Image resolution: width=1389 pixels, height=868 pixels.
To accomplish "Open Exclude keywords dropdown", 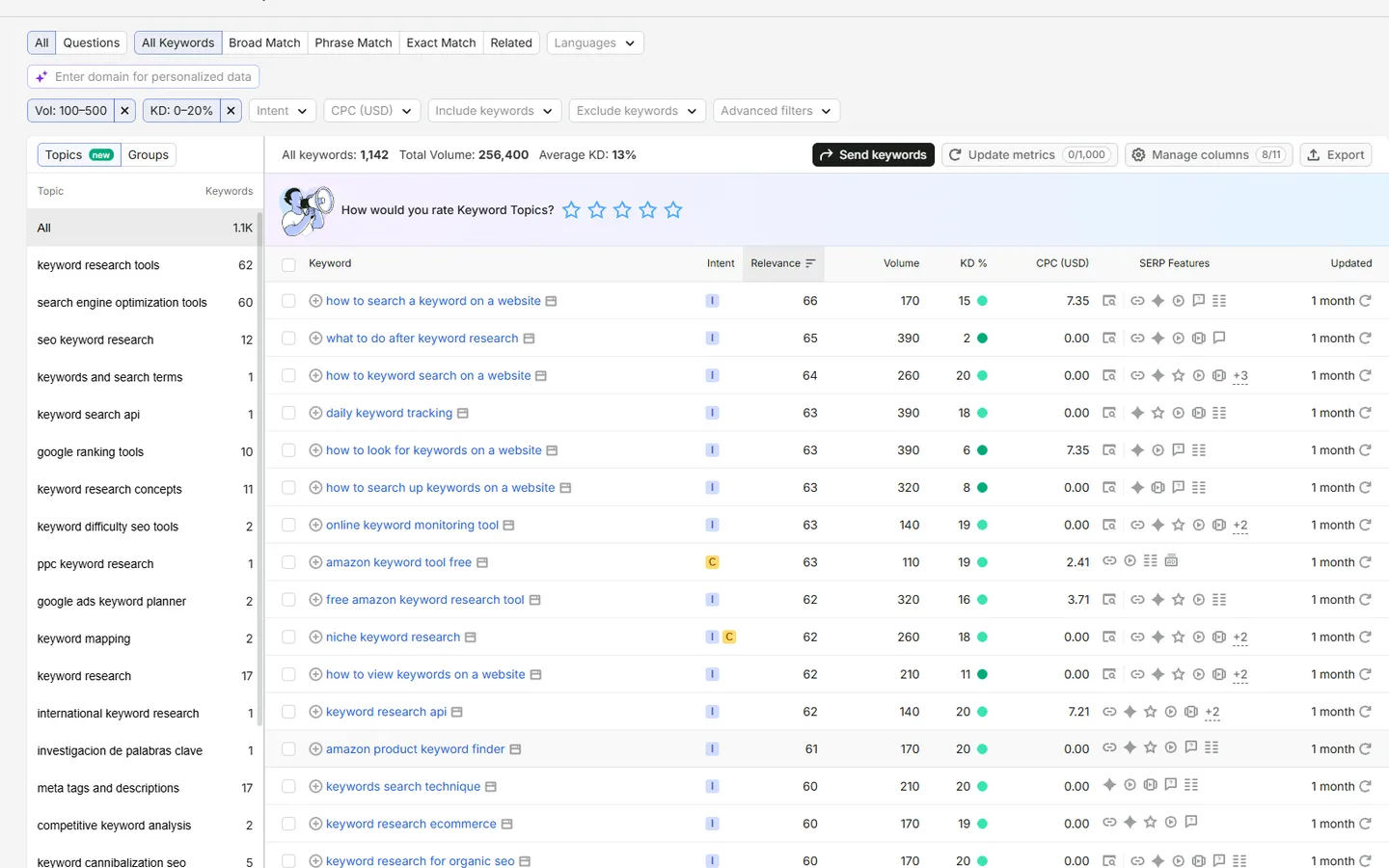I will (637, 111).
